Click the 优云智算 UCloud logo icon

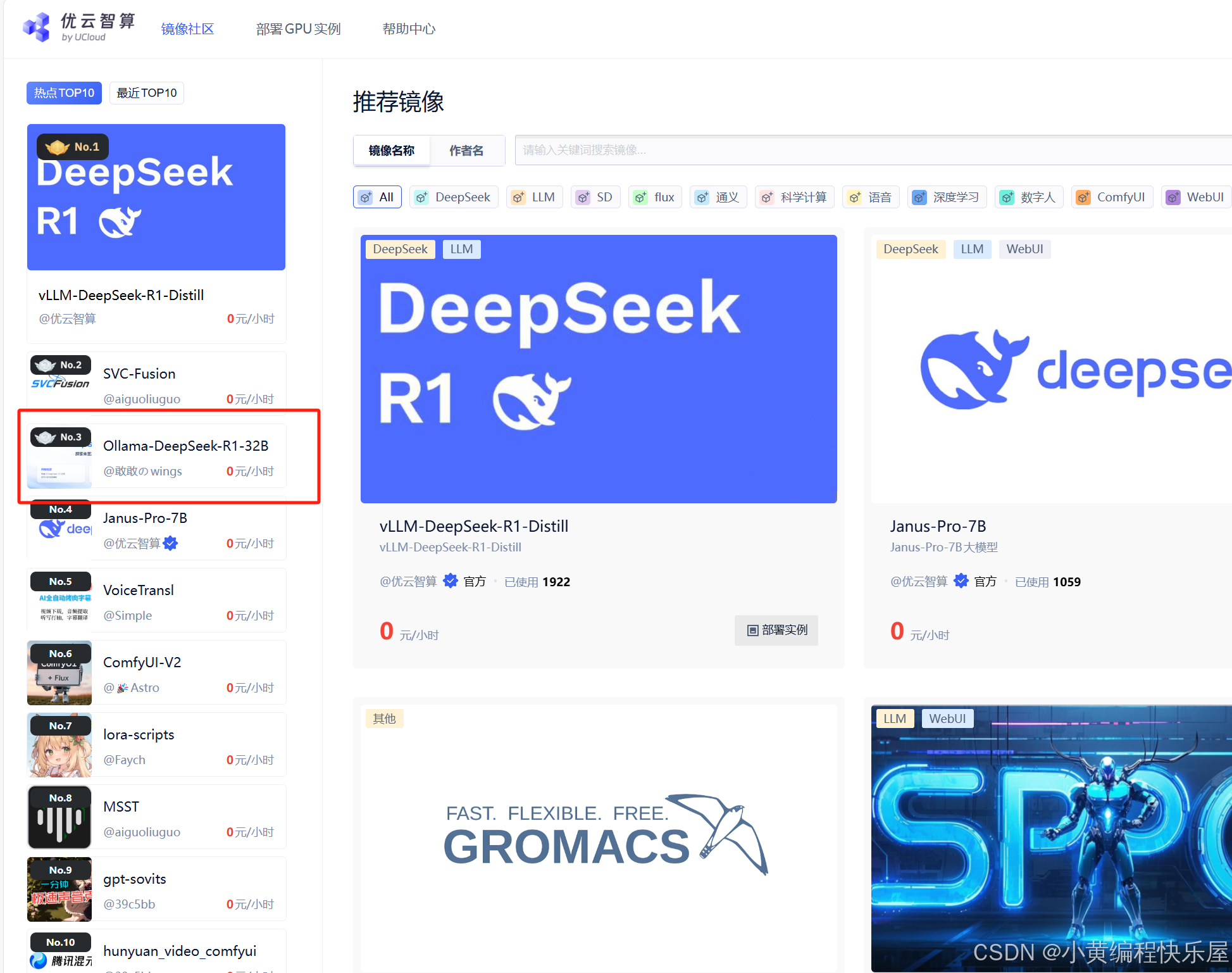click(37, 28)
